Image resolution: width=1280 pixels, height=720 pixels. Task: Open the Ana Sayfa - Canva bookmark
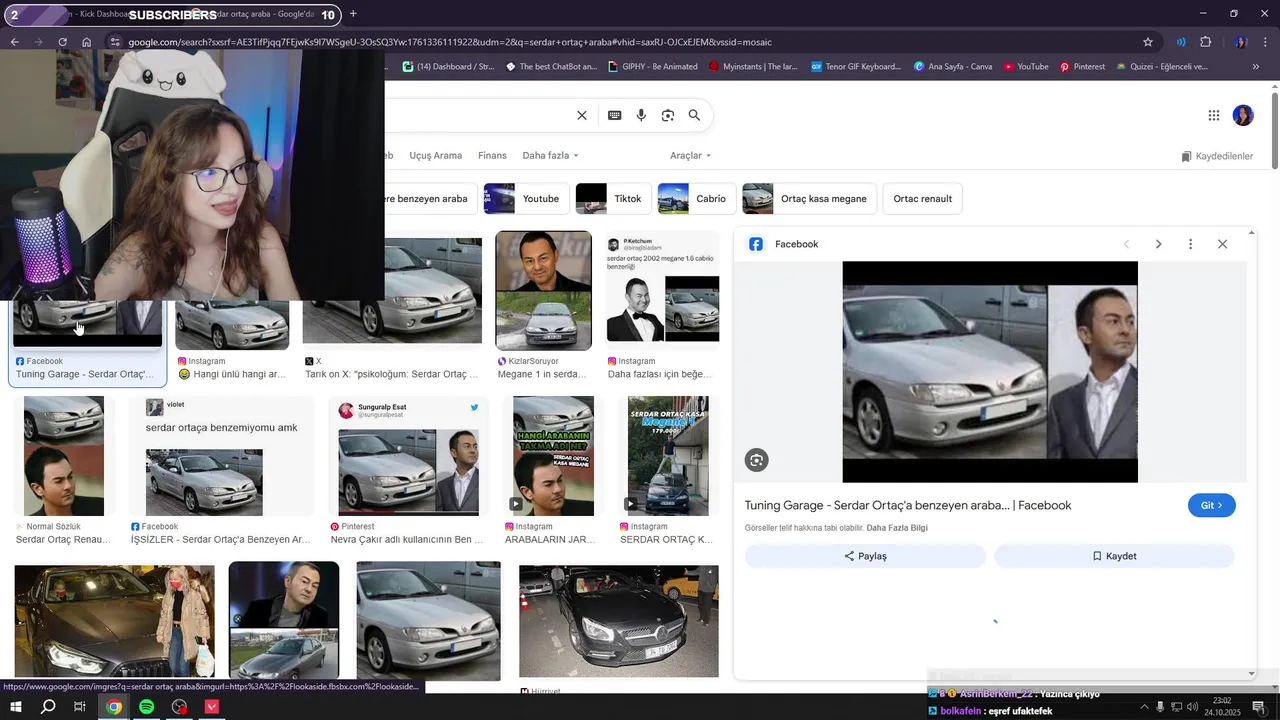point(953,67)
